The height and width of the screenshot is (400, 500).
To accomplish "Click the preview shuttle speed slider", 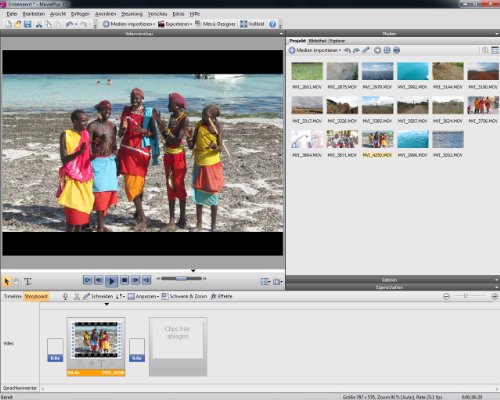I will pyautogui.click(x=181, y=278).
